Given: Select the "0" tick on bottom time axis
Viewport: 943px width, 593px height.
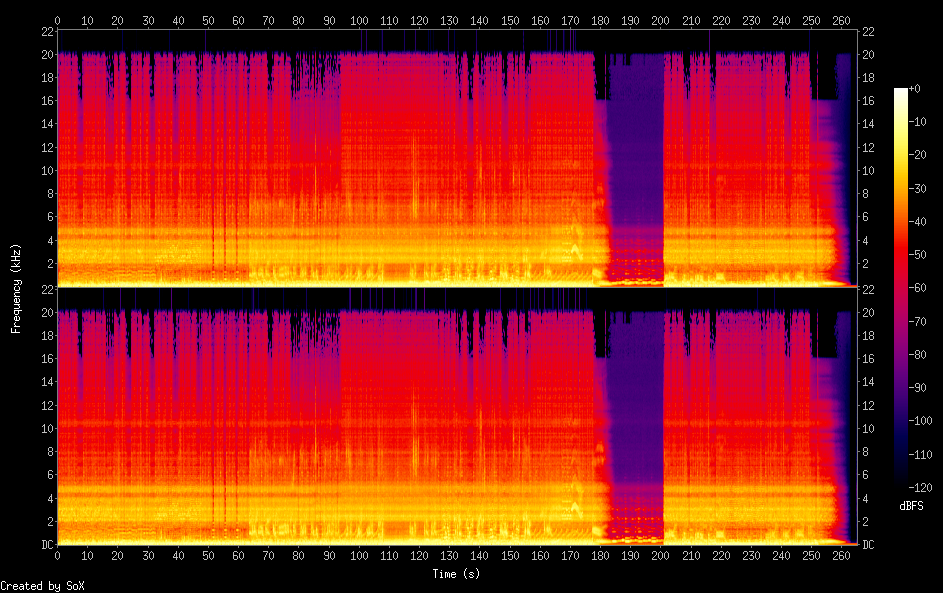Looking at the screenshot, I should tap(57, 556).
